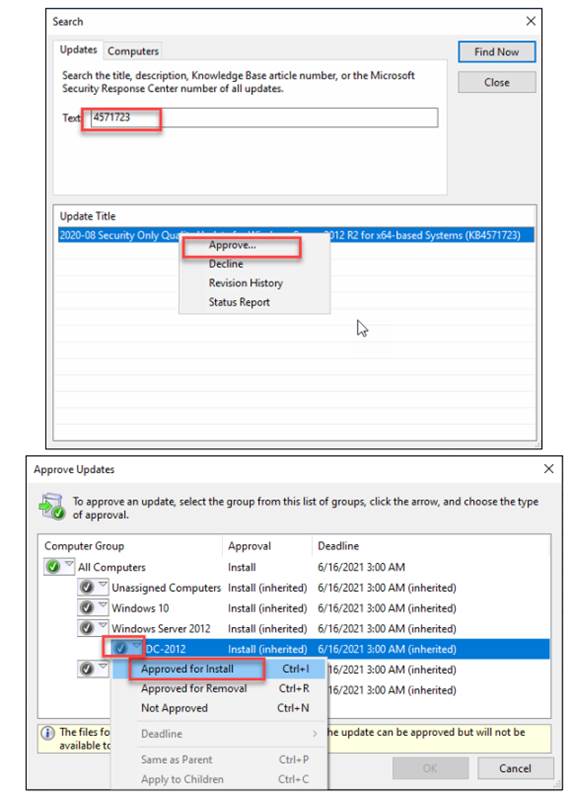Switch to the Computers tab
Viewport: 575px width, 796px height.
coord(133,51)
